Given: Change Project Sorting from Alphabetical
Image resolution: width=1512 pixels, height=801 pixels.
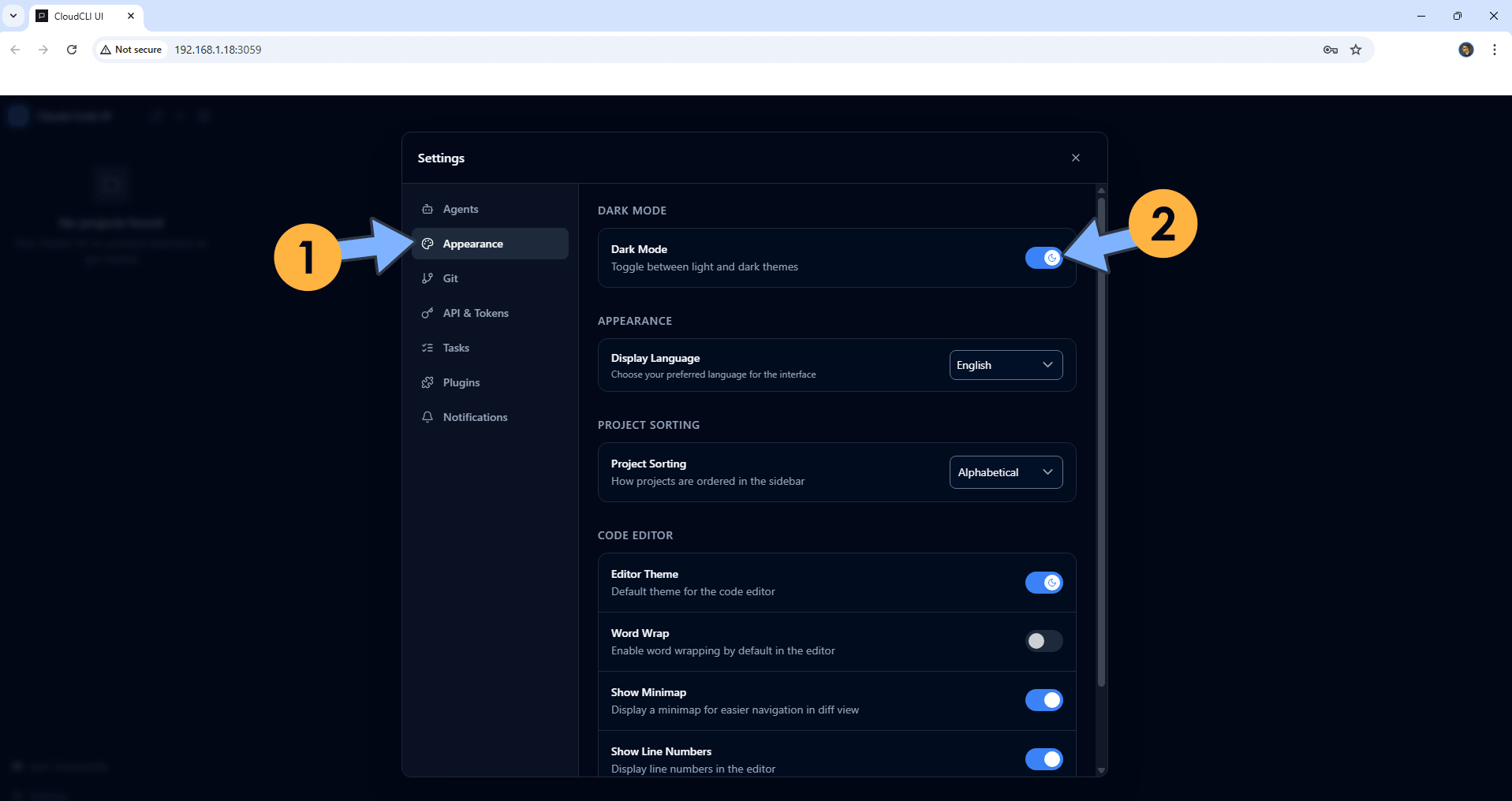Looking at the screenshot, I should [x=1006, y=471].
